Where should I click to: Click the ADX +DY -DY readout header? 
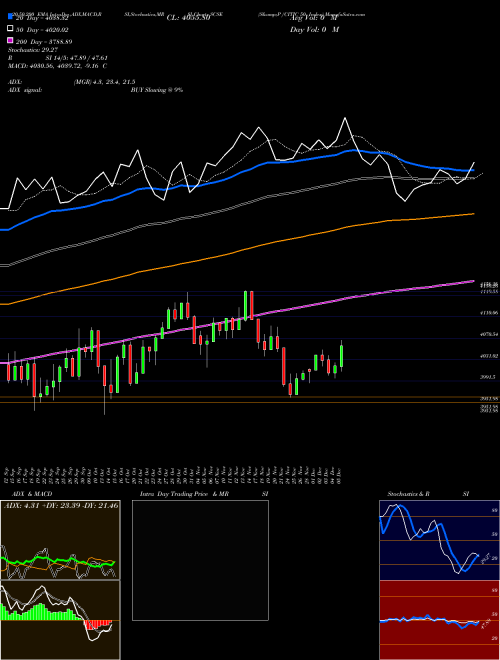[x=61, y=505]
